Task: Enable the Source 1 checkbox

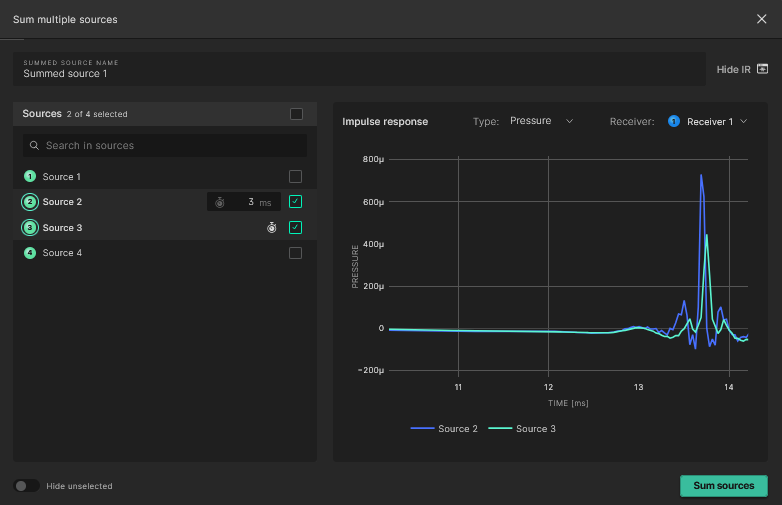Action: (x=295, y=177)
